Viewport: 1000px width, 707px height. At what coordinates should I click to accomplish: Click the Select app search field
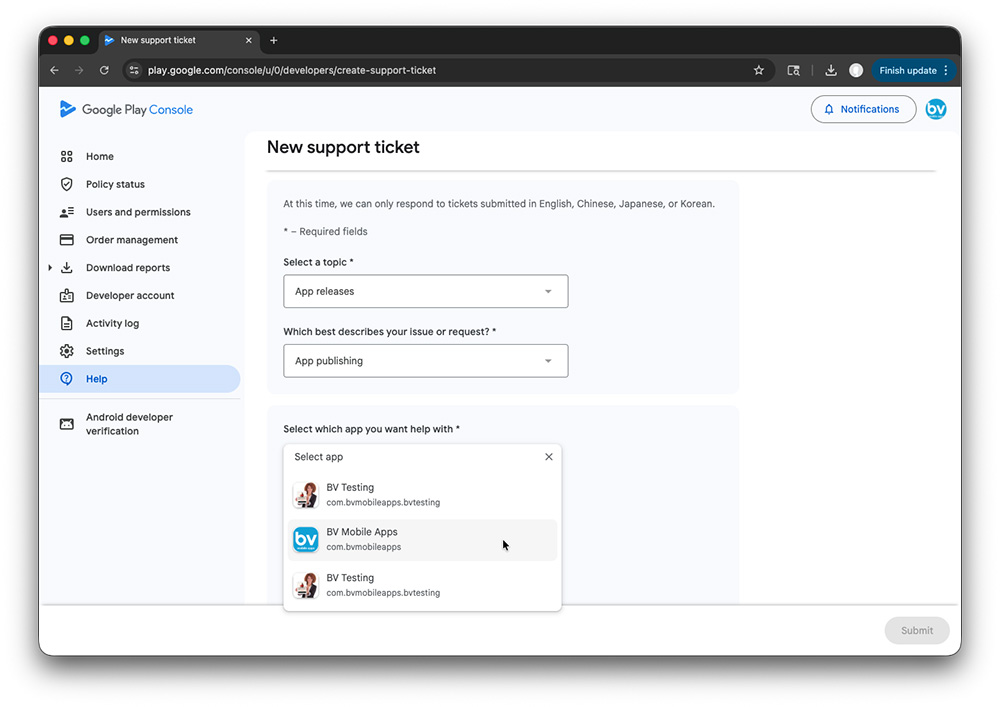coord(413,456)
